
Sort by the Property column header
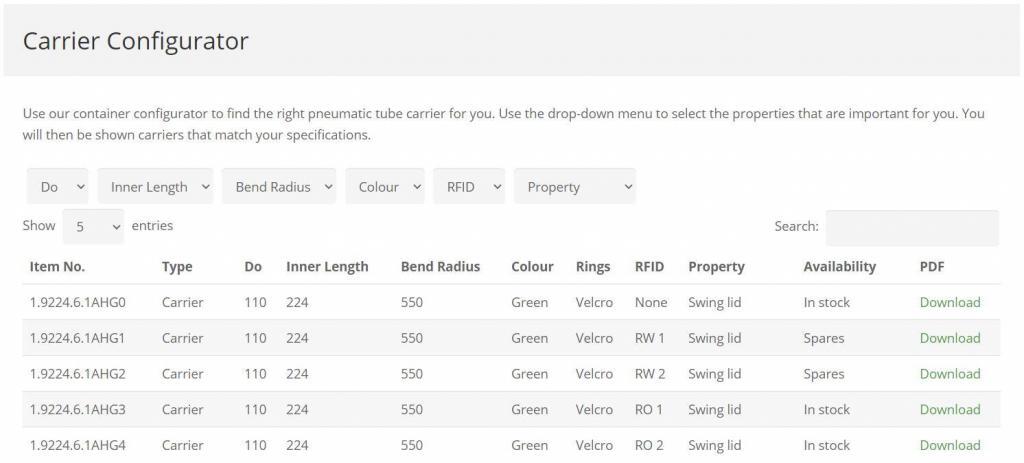pos(716,267)
